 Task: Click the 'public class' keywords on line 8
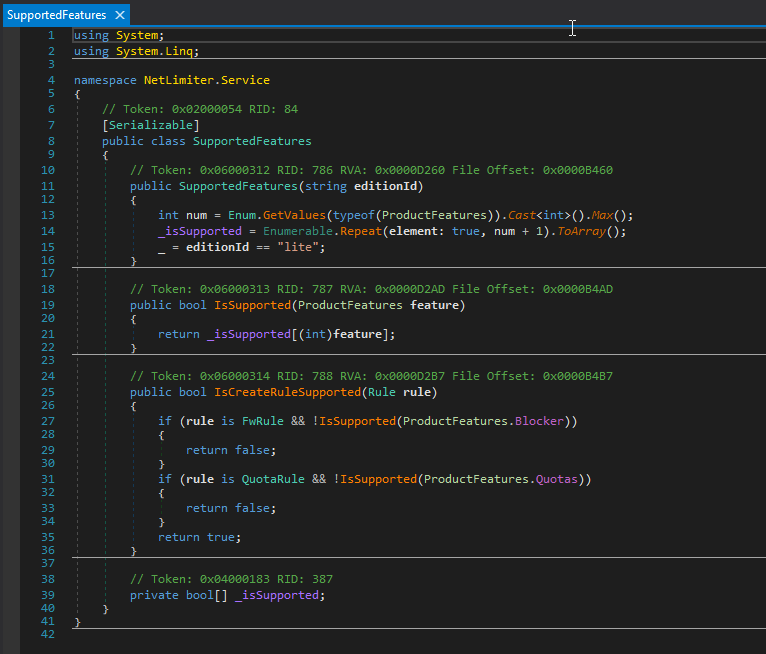pyautogui.click(x=144, y=141)
